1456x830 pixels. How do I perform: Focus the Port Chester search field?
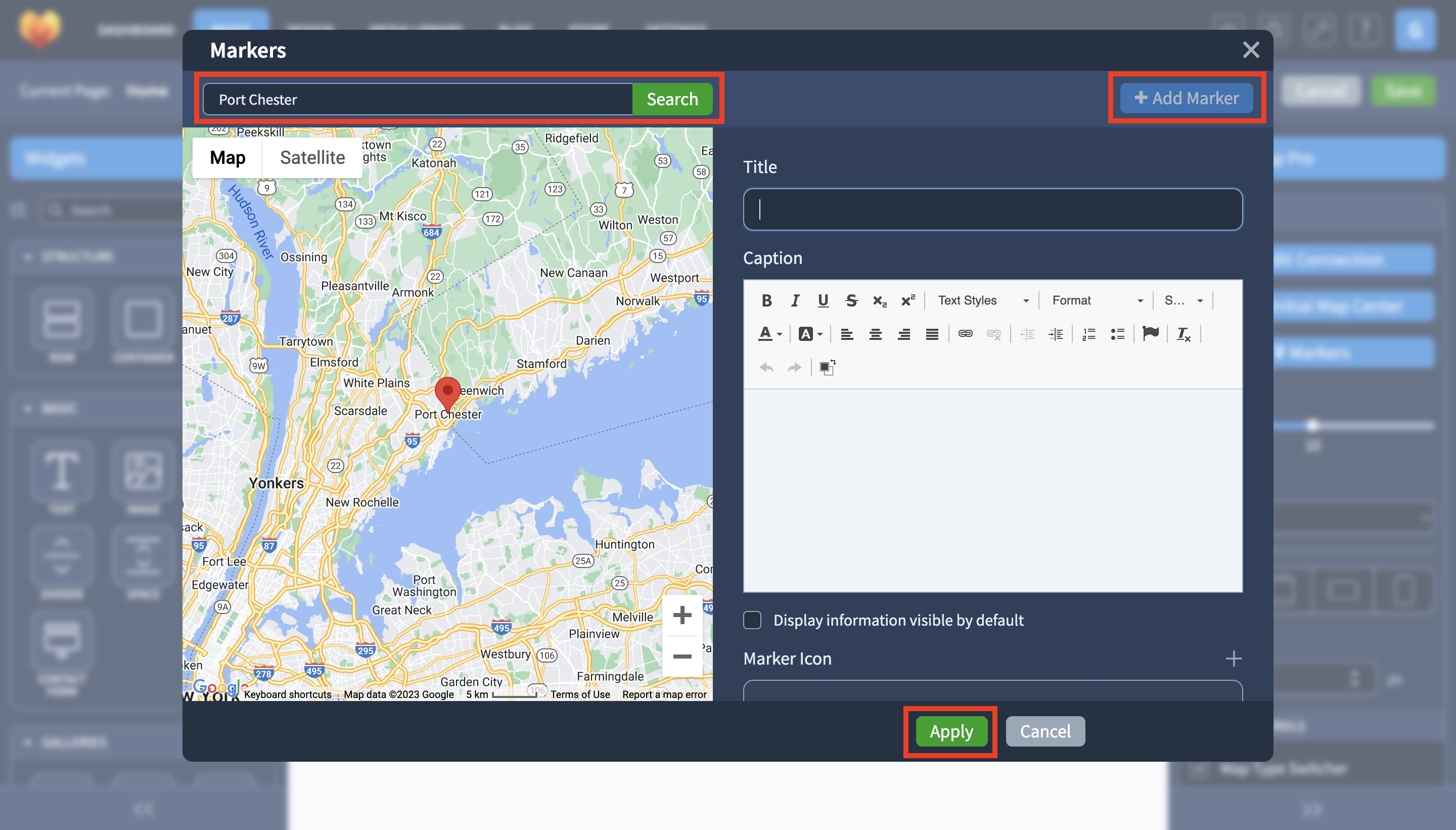(418, 99)
